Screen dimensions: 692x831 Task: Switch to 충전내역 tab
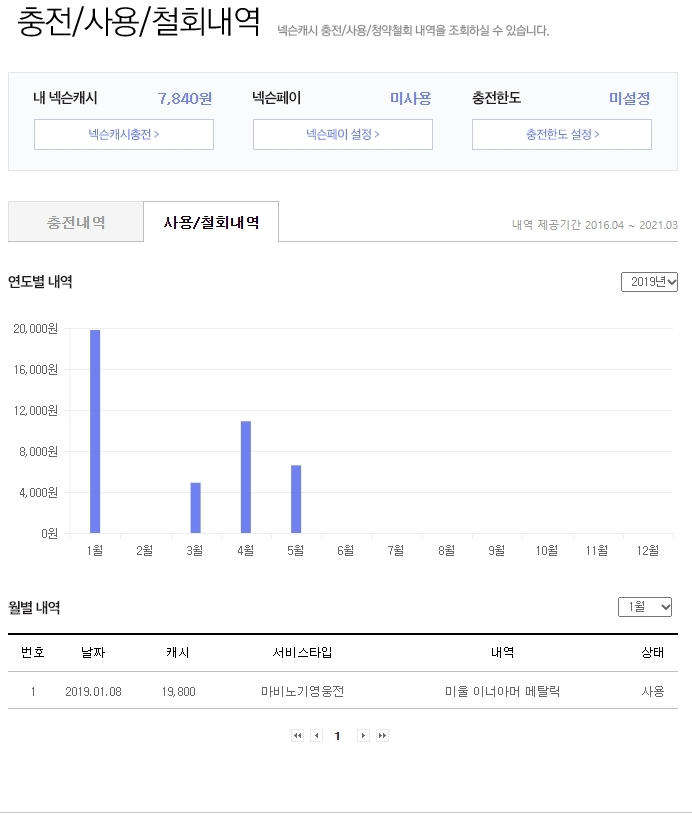(x=76, y=222)
